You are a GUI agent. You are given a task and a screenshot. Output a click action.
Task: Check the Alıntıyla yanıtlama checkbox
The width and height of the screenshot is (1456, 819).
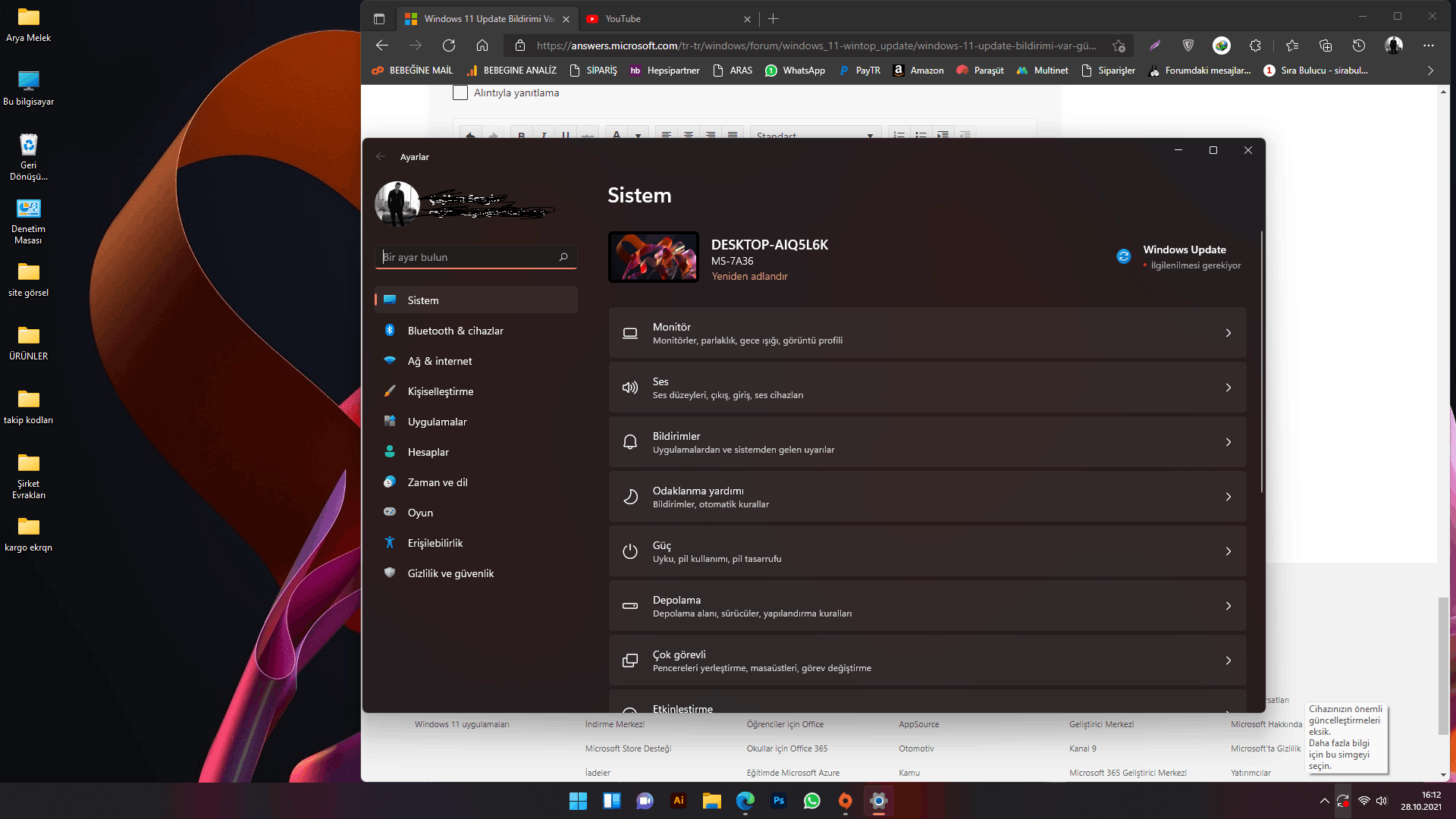click(x=460, y=93)
